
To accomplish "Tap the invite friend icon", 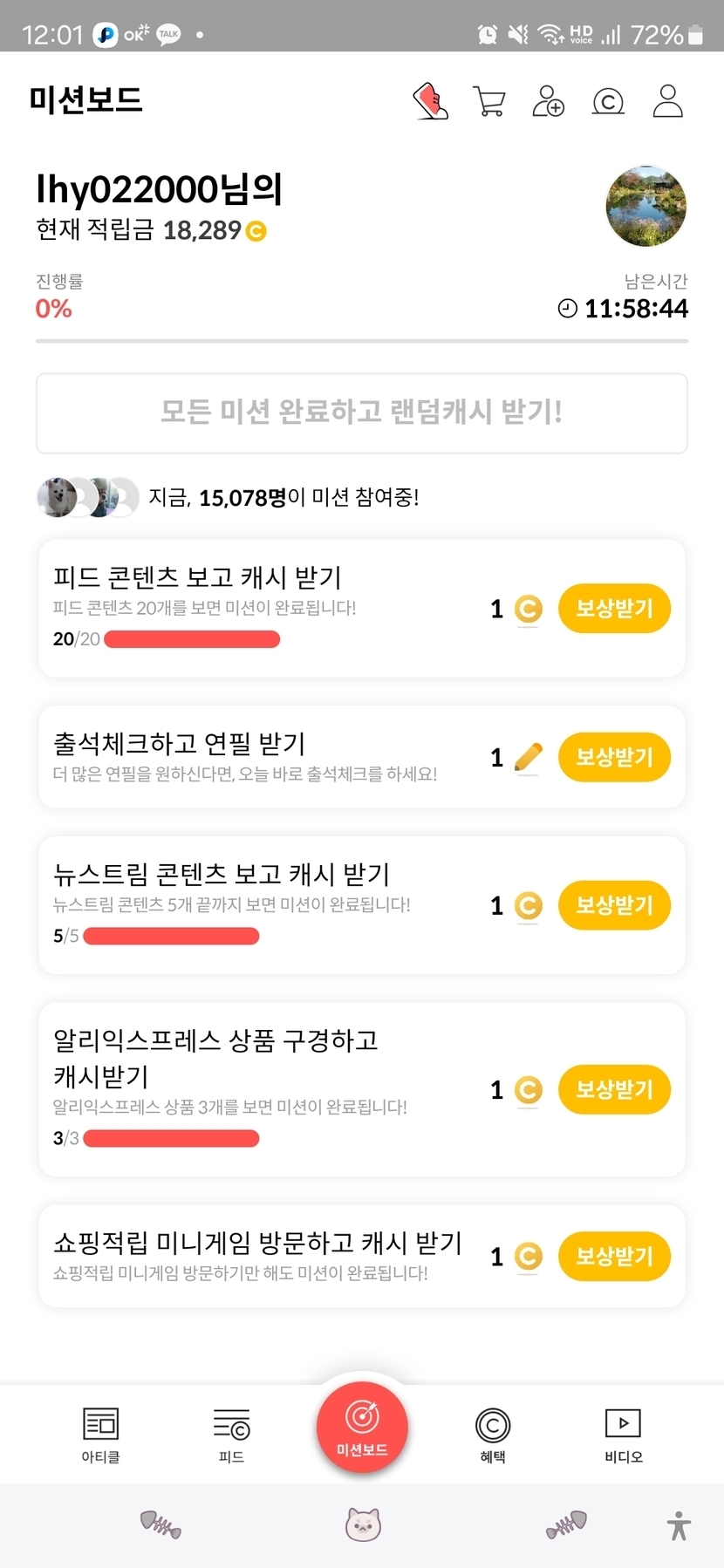I will (548, 101).
